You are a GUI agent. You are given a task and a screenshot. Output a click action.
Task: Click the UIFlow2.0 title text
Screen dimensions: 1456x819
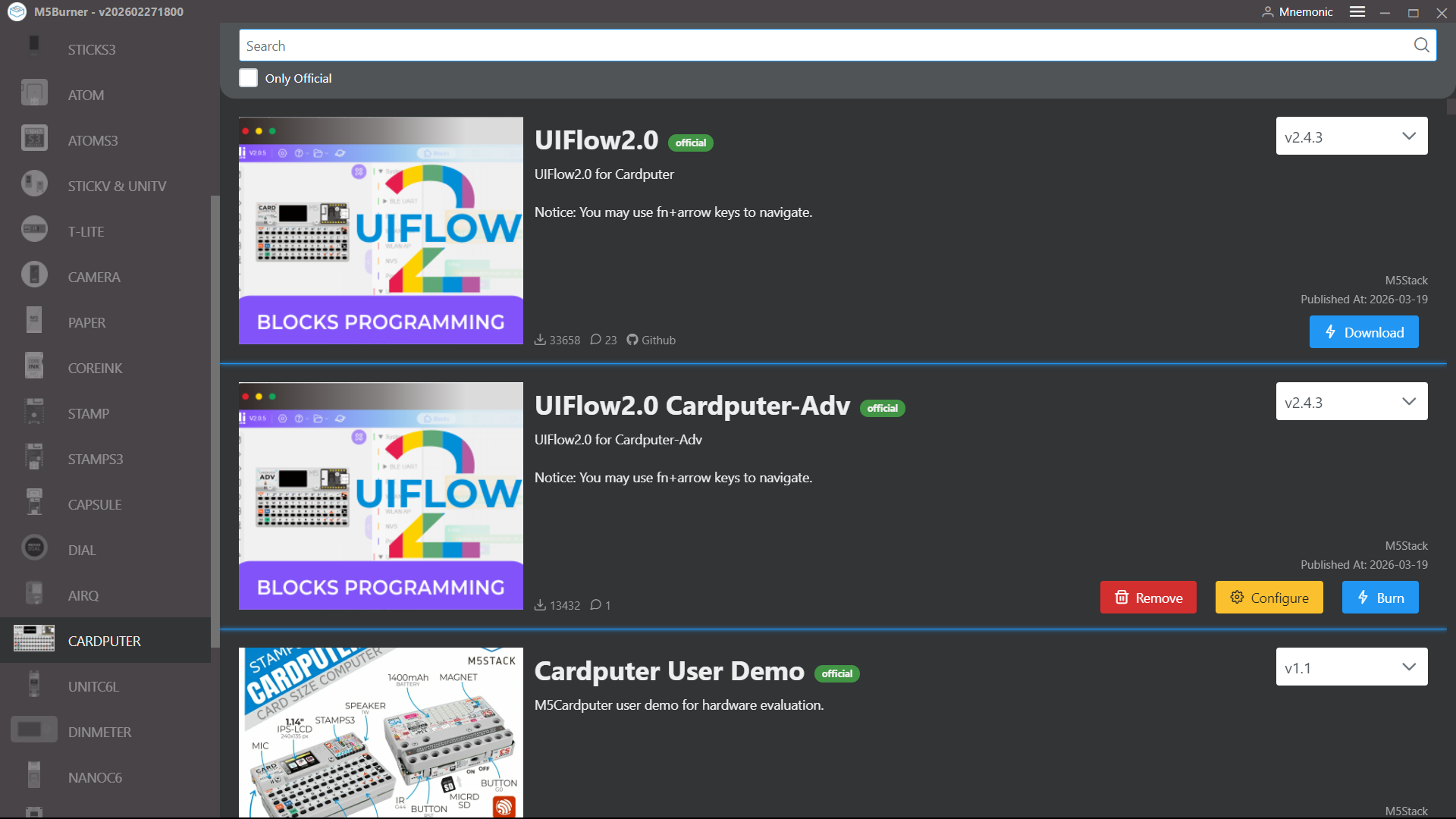coord(596,140)
